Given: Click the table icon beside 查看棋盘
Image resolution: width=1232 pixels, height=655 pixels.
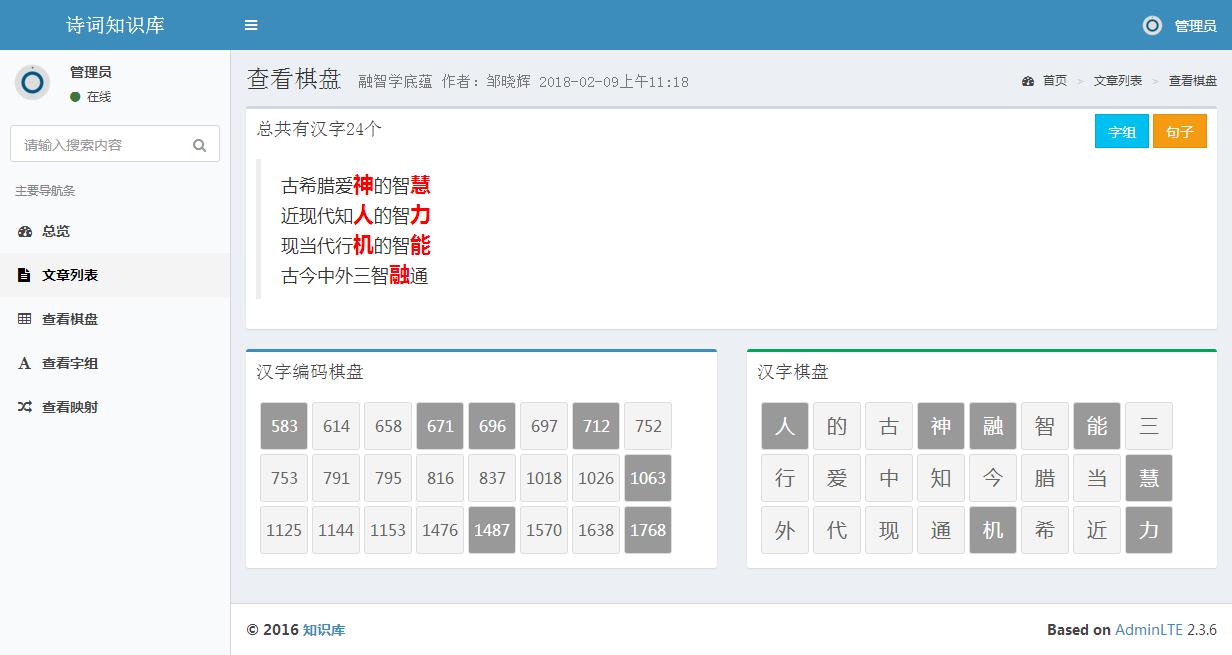Looking at the screenshot, I should [25, 319].
